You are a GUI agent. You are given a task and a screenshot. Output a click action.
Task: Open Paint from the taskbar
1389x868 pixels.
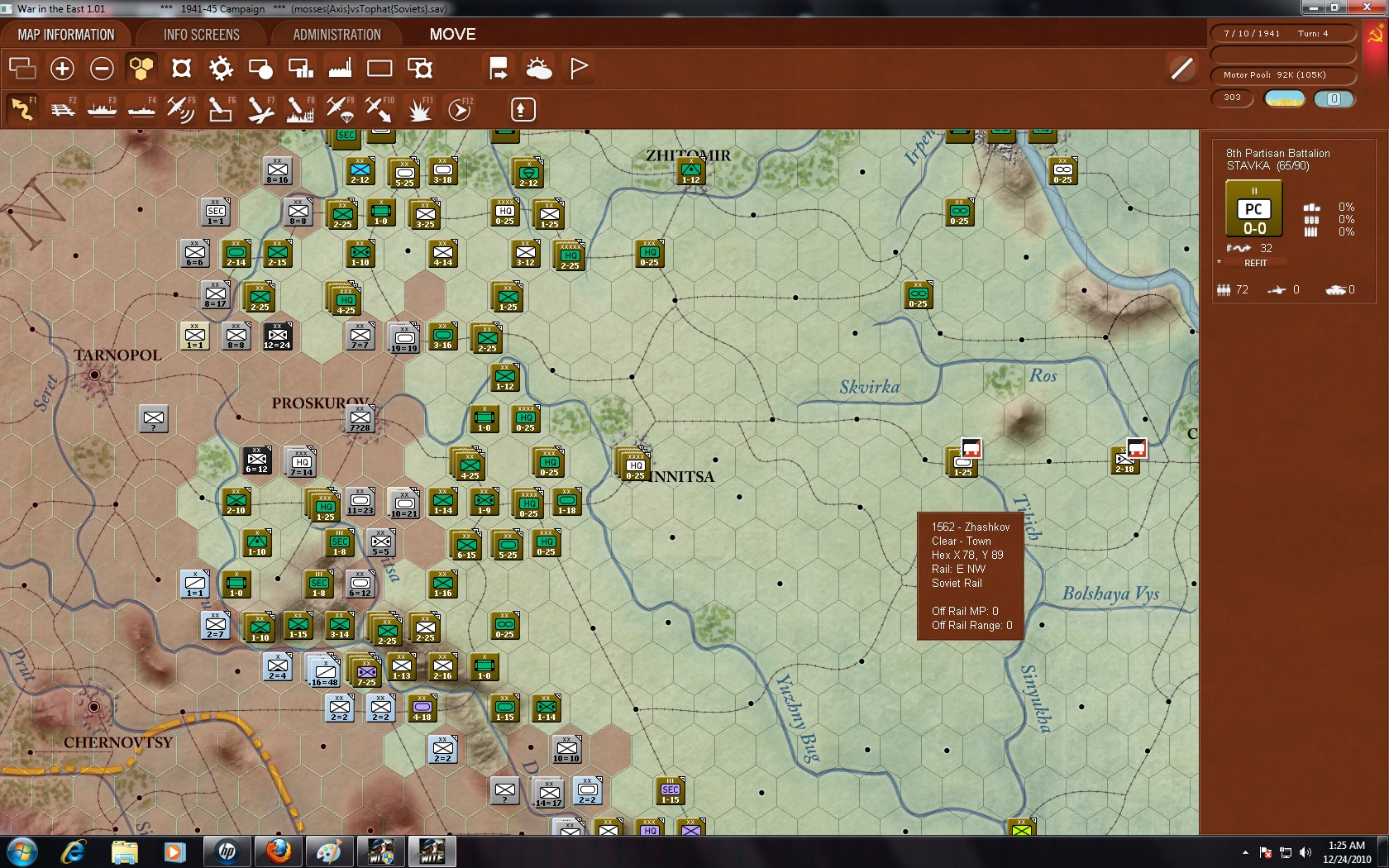pyautogui.click(x=329, y=851)
